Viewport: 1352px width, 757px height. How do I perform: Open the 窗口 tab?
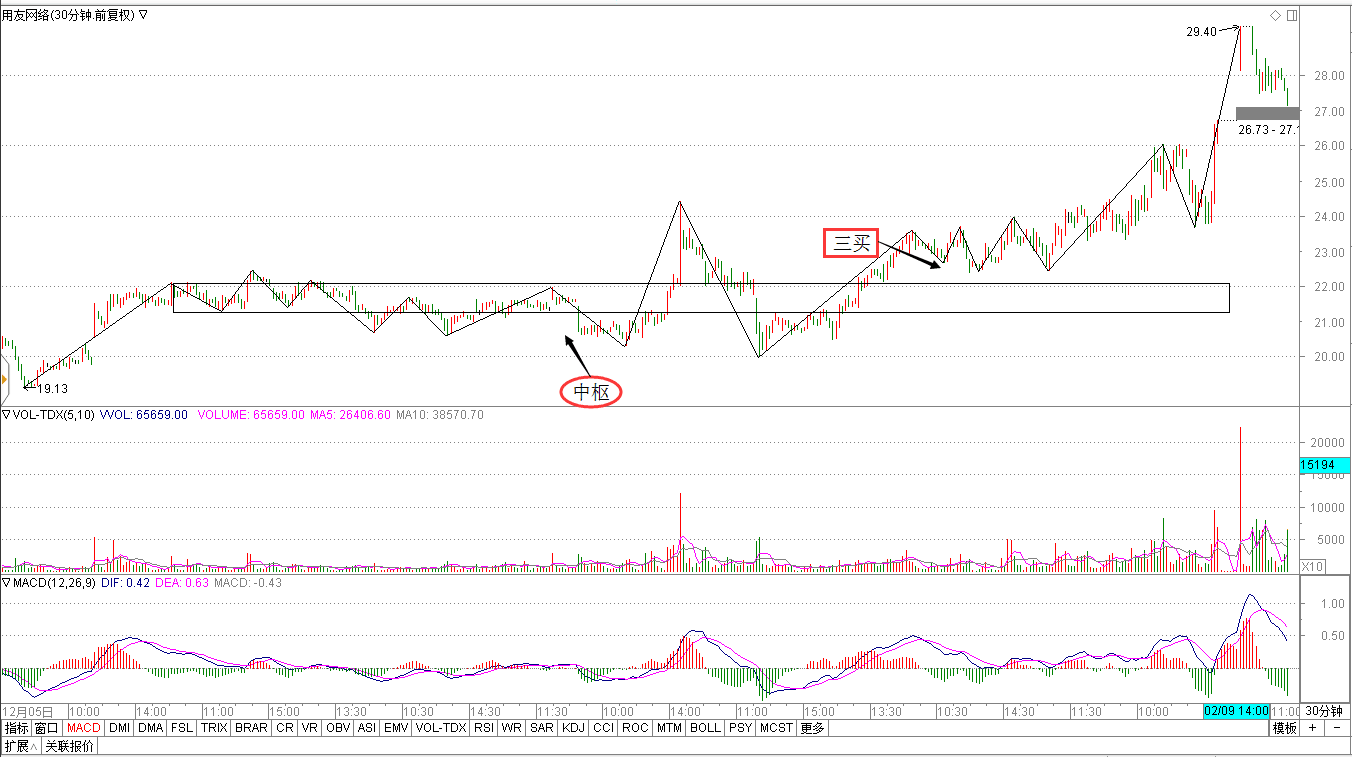pyautogui.click(x=46, y=728)
